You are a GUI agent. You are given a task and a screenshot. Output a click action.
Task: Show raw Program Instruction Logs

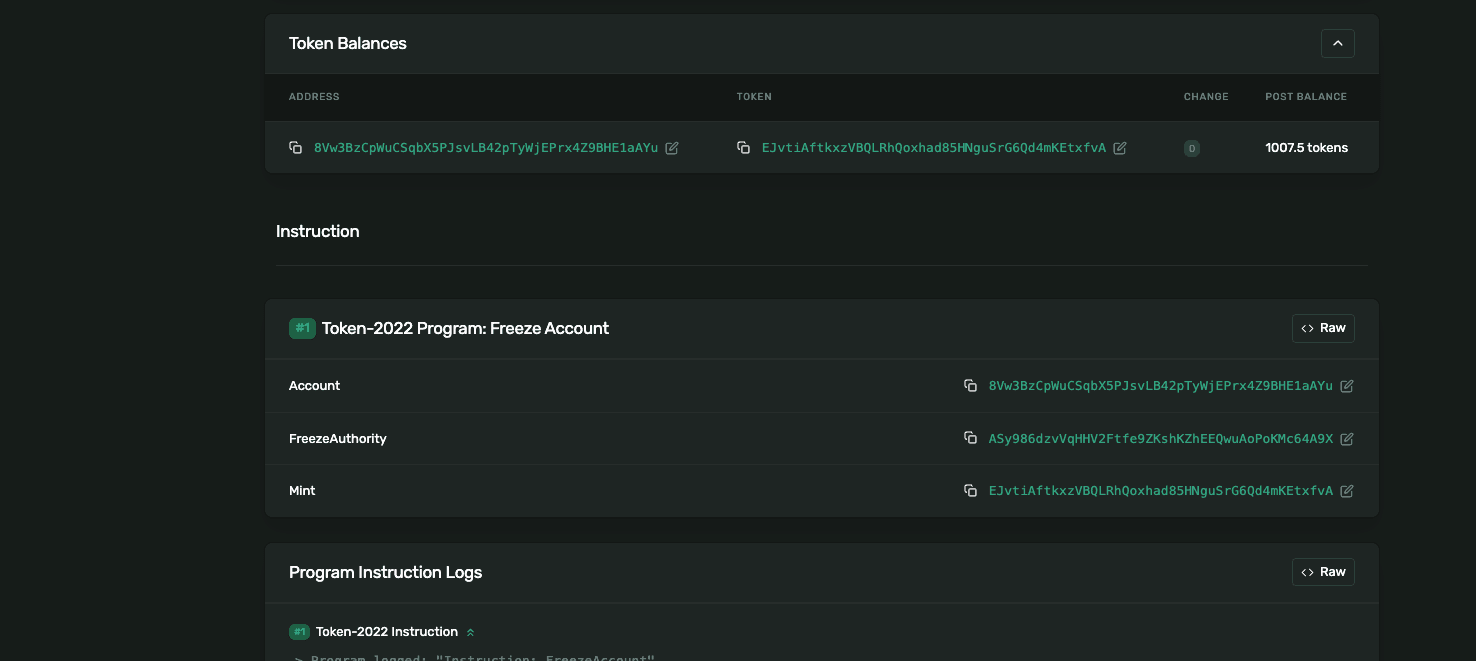pos(1323,572)
